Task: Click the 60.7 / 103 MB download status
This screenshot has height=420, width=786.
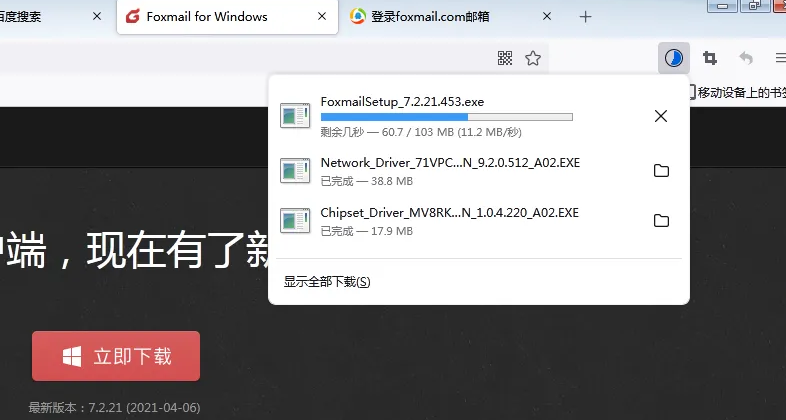Action: (x=421, y=132)
